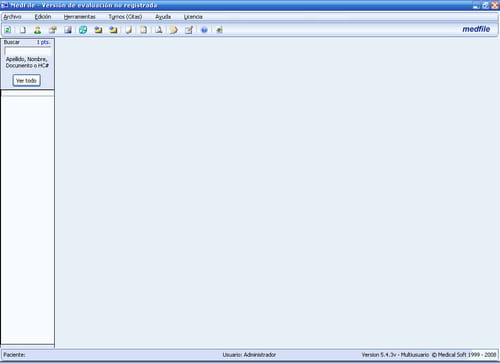Image resolution: width=500 pixels, height=363 pixels.
Task: Focus the Buscar patient search field
Action: (x=28, y=51)
